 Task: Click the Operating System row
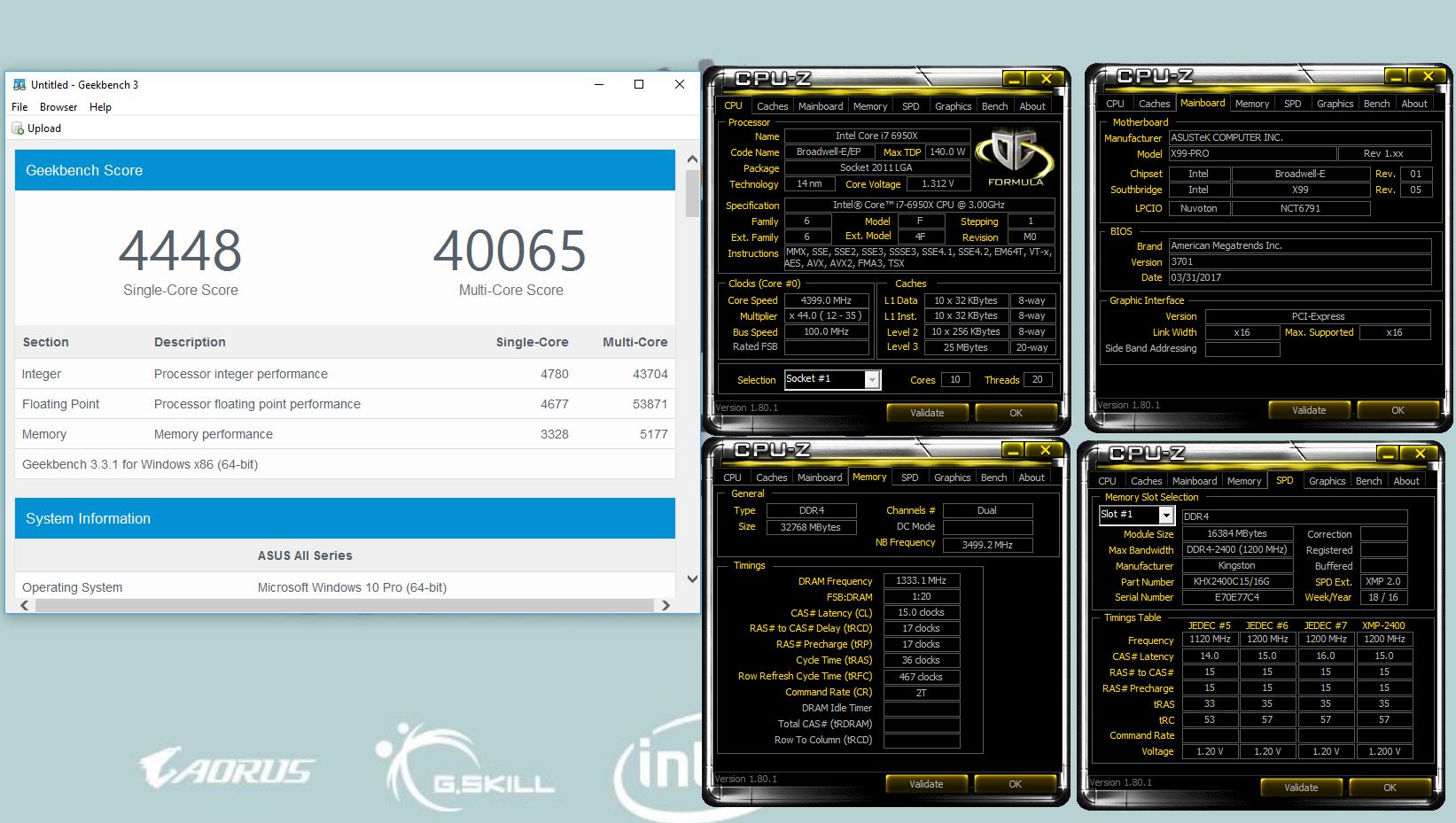[345, 587]
